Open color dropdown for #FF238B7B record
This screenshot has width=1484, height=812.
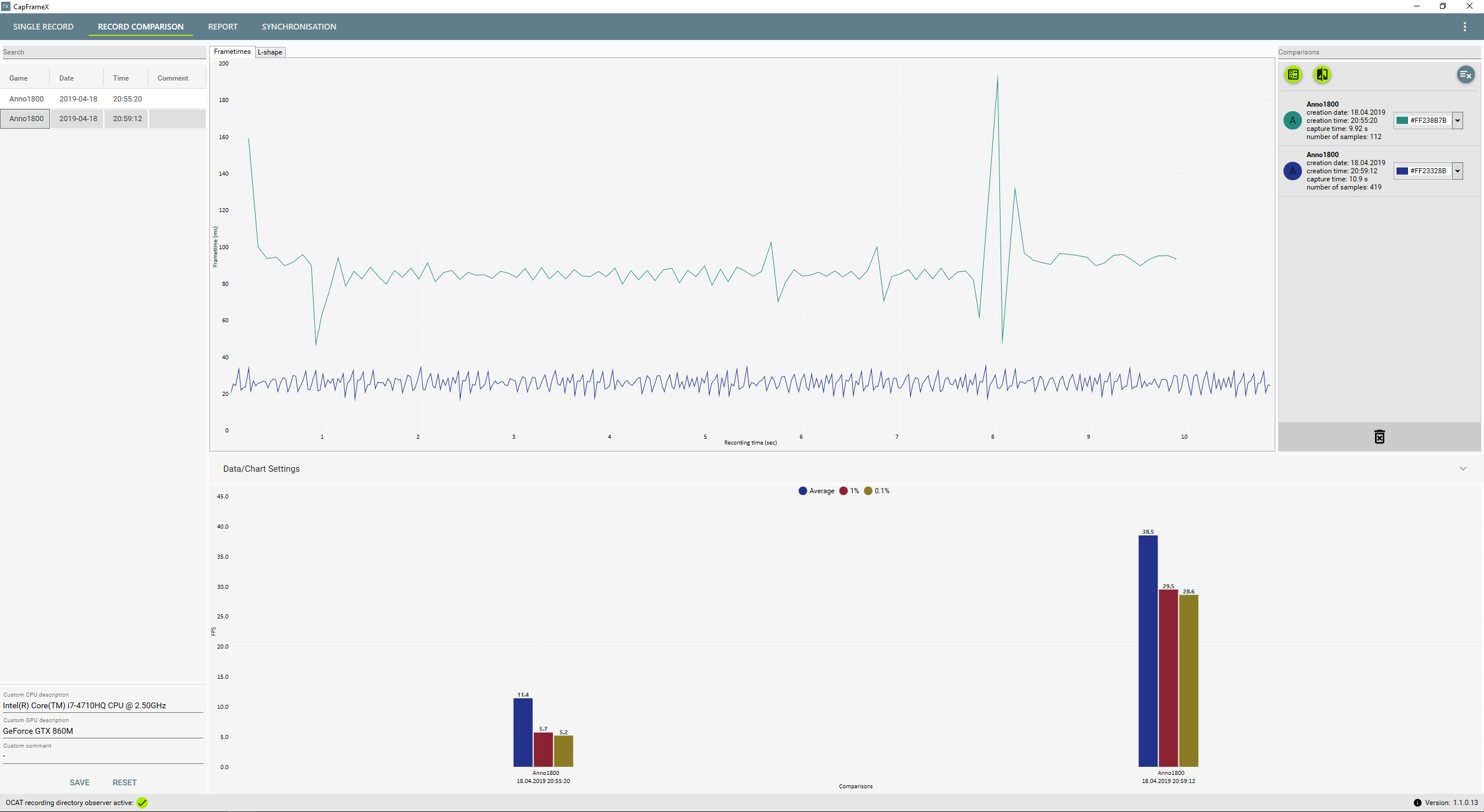(1457, 121)
